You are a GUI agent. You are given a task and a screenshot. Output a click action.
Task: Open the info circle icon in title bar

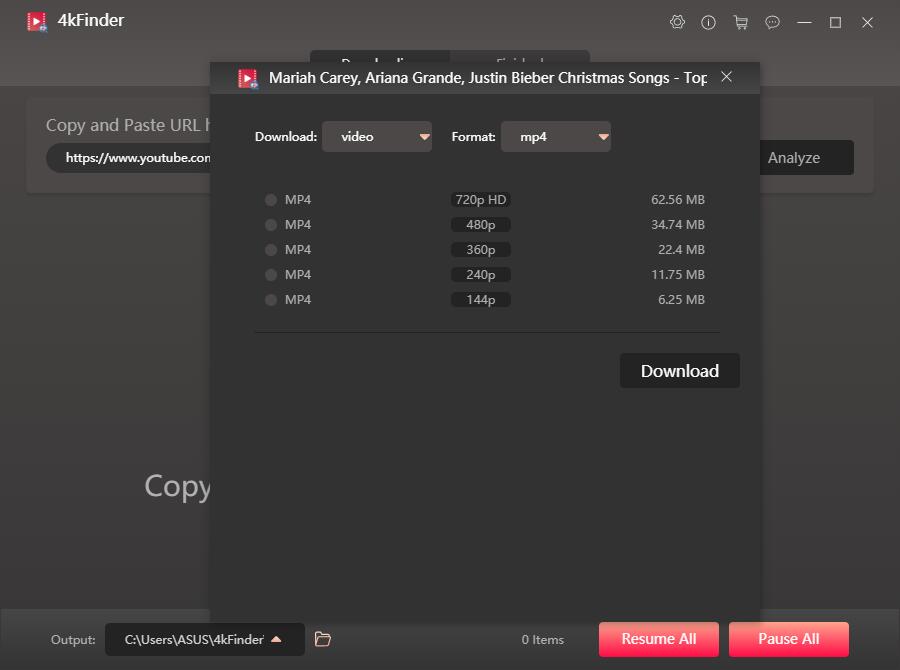[x=708, y=22]
